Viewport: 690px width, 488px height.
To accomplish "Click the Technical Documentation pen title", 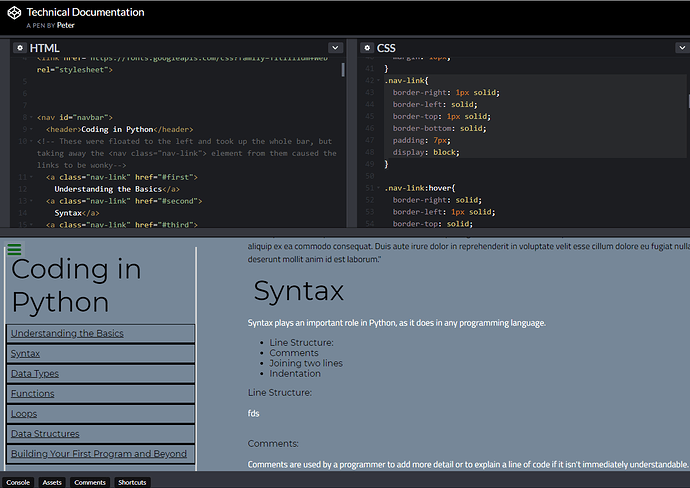I will click(x=85, y=12).
